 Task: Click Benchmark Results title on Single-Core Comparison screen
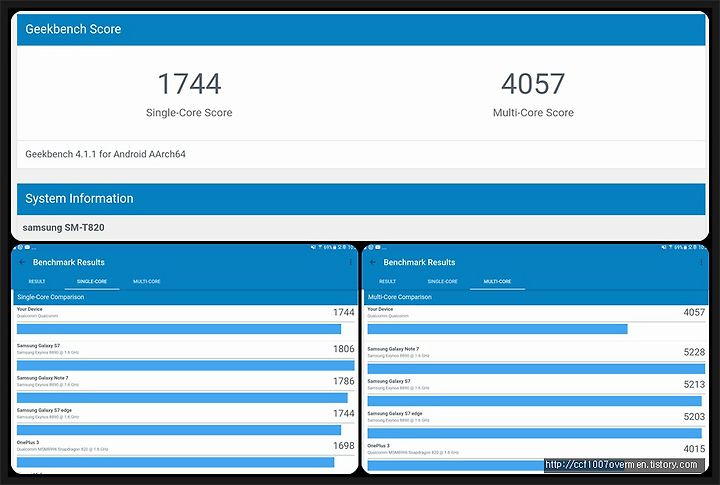coord(69,262)
